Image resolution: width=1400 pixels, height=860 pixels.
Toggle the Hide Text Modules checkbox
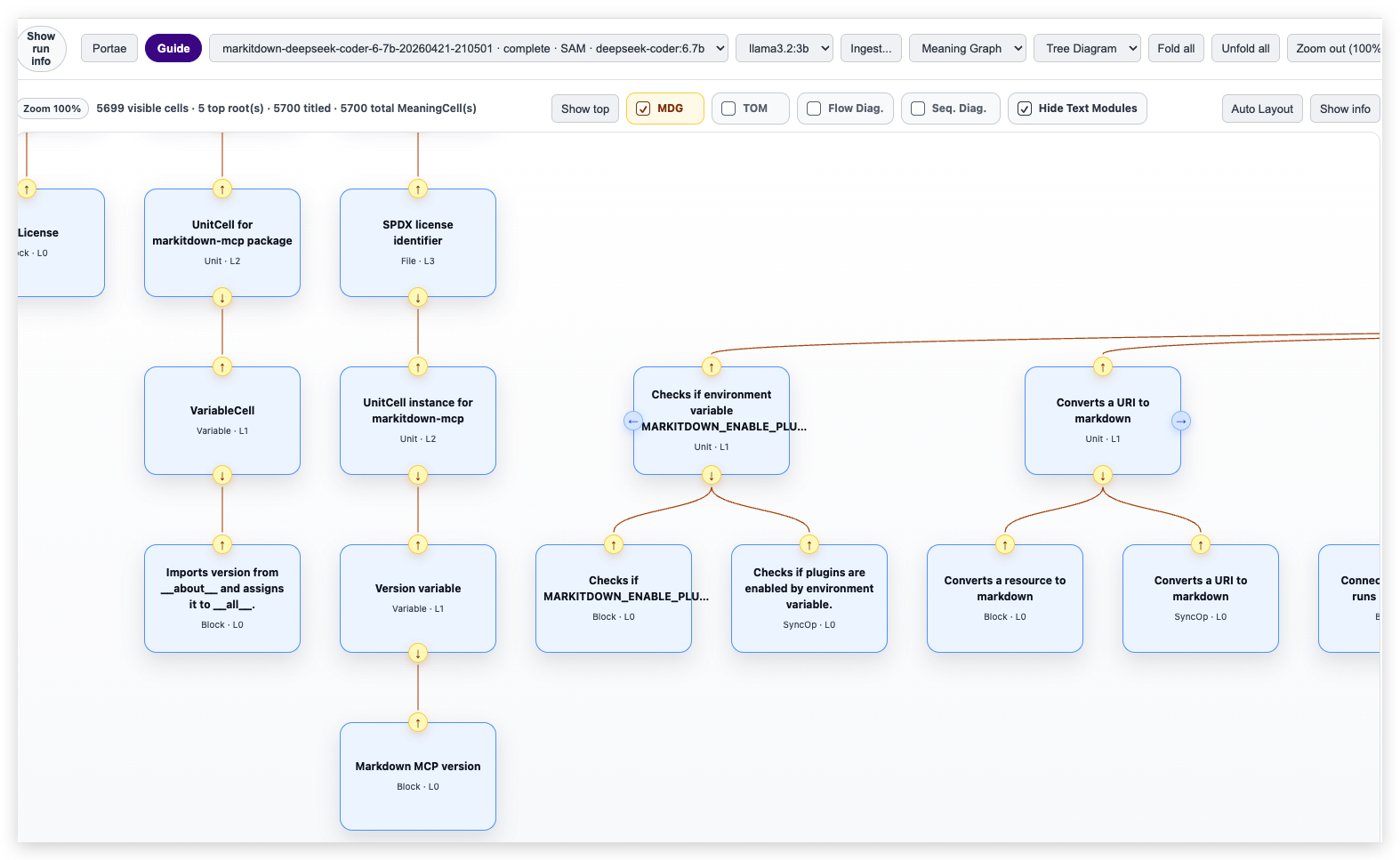1025,109
